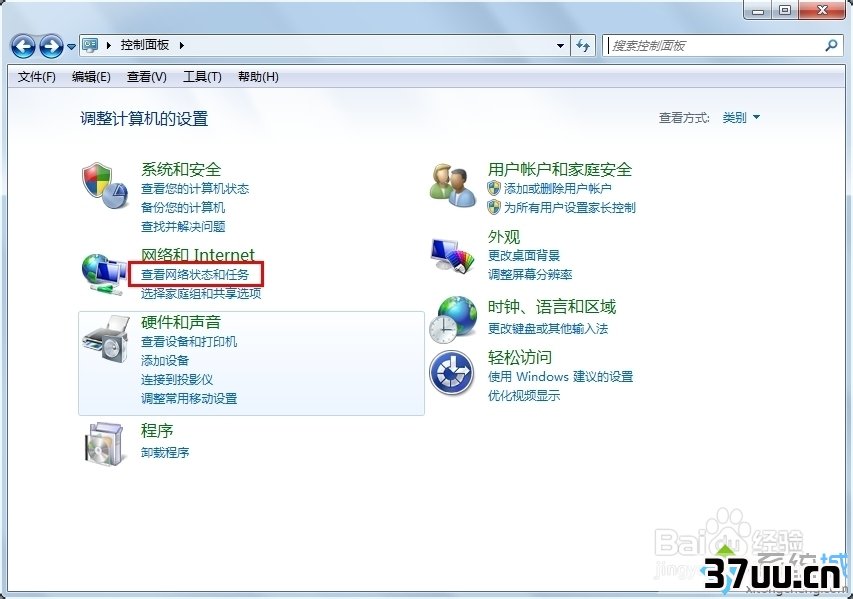
Task: Click the 查看网络状态和任务 link
Action: [x=195, y=275]
